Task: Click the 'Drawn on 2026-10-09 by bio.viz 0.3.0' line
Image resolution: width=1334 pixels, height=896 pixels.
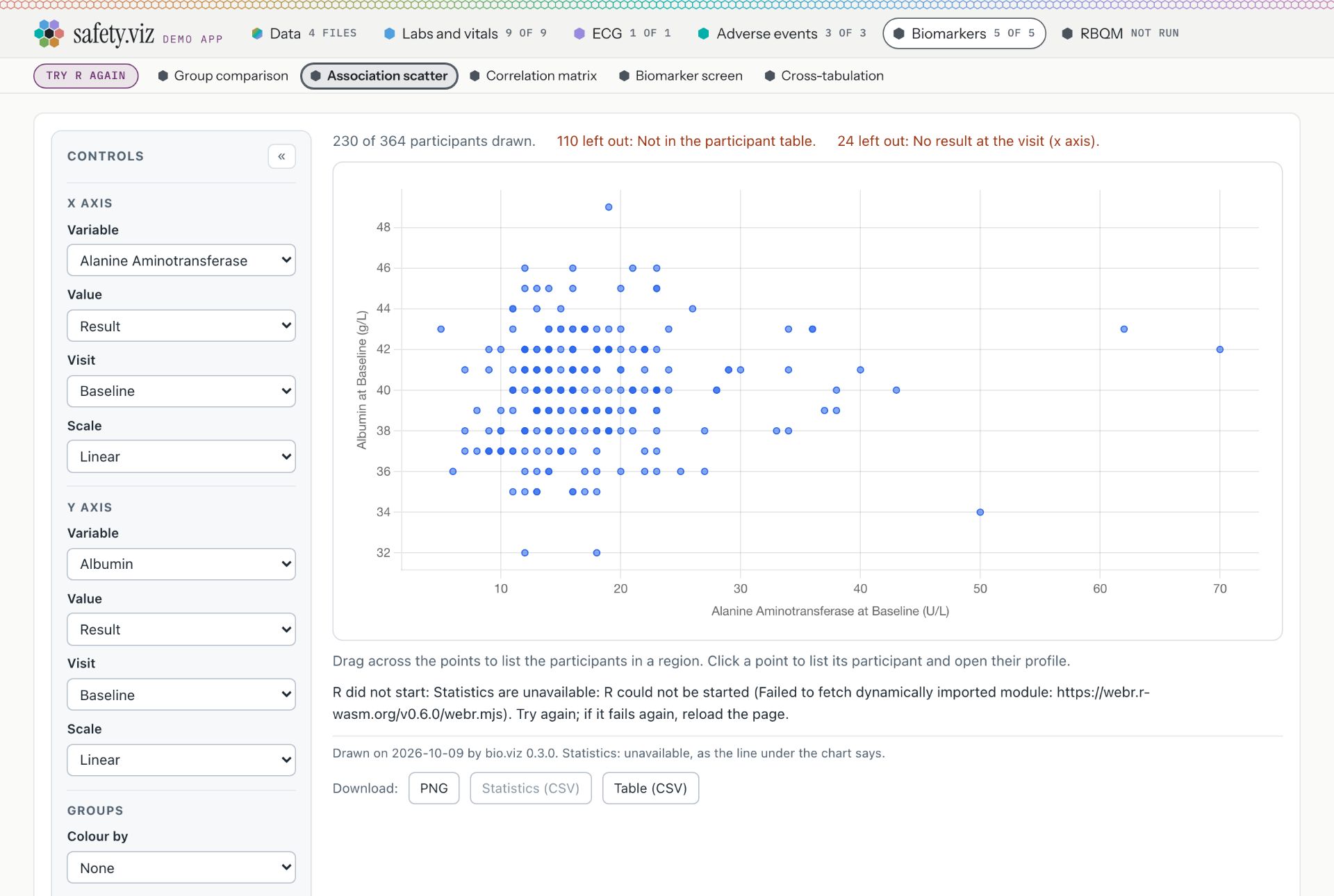Action: point(609,753)
